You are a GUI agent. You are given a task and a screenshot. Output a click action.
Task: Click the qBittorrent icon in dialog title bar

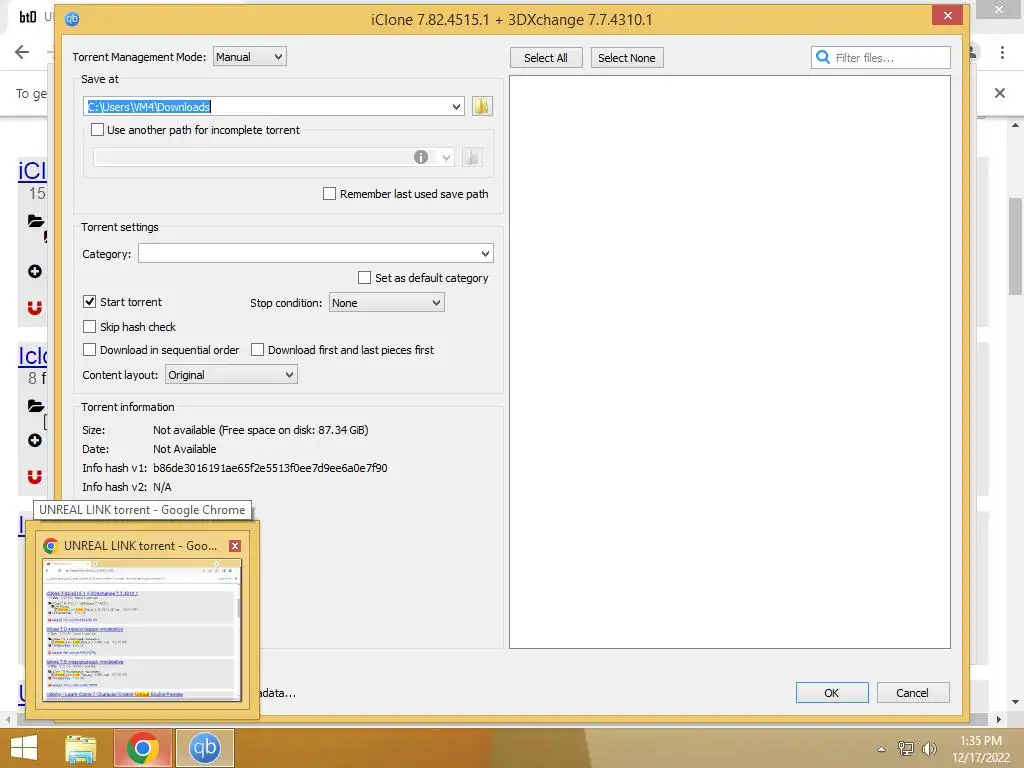[x=72, y=19]
